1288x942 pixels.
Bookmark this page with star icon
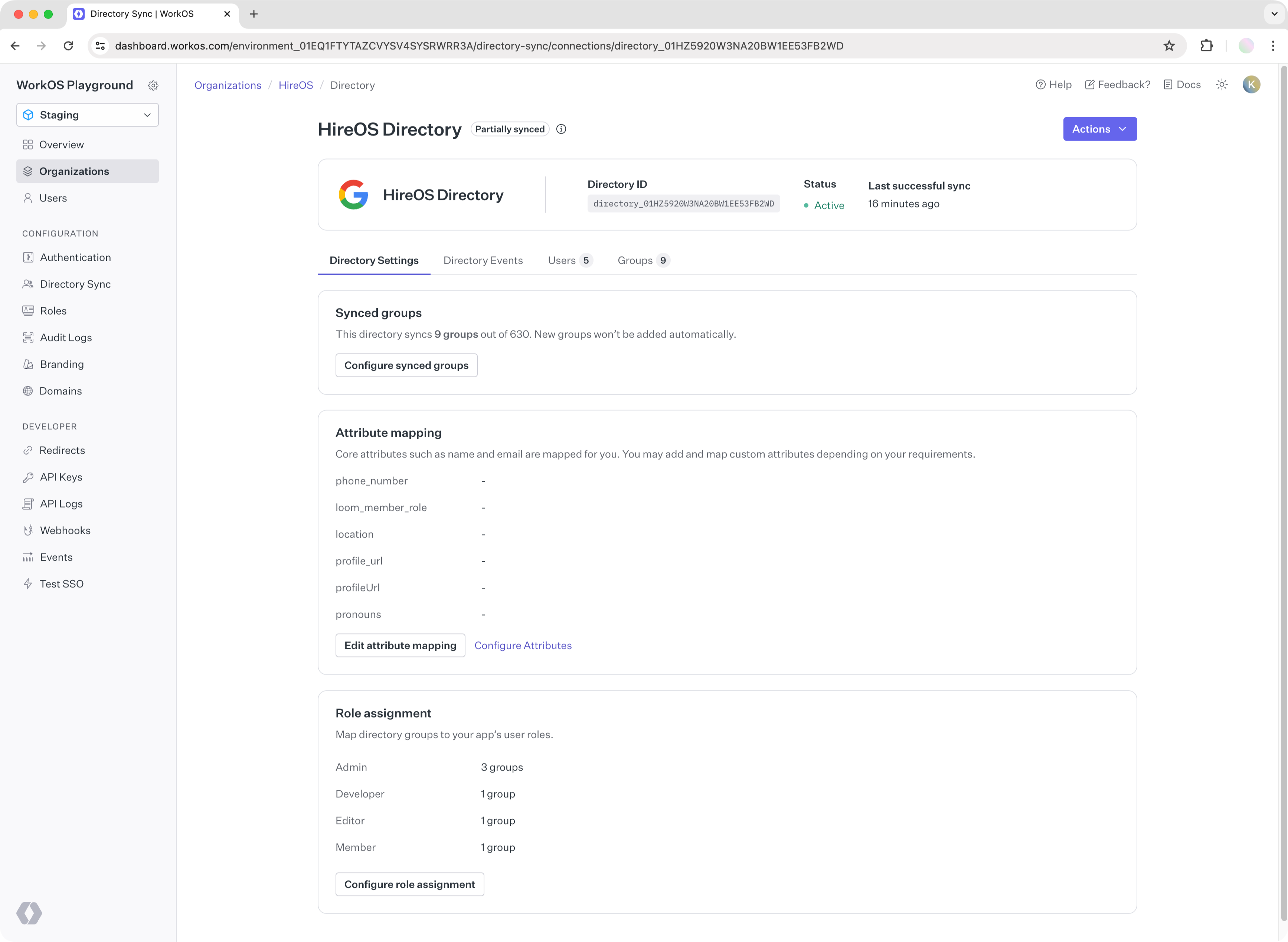[x=1169, y=46]
